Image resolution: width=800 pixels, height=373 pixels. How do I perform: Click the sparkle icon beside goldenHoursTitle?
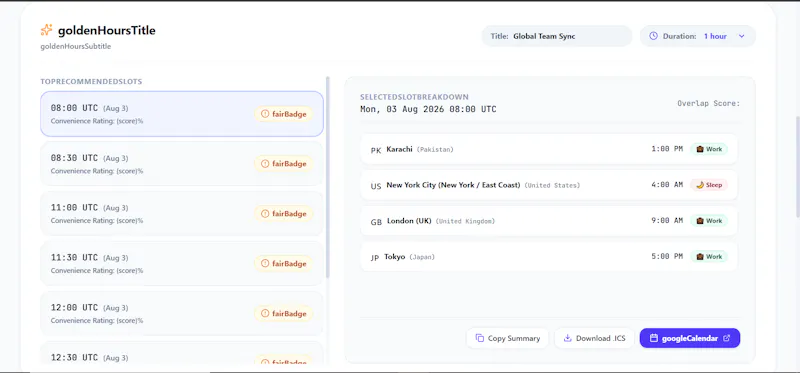(x=46, y=31)
